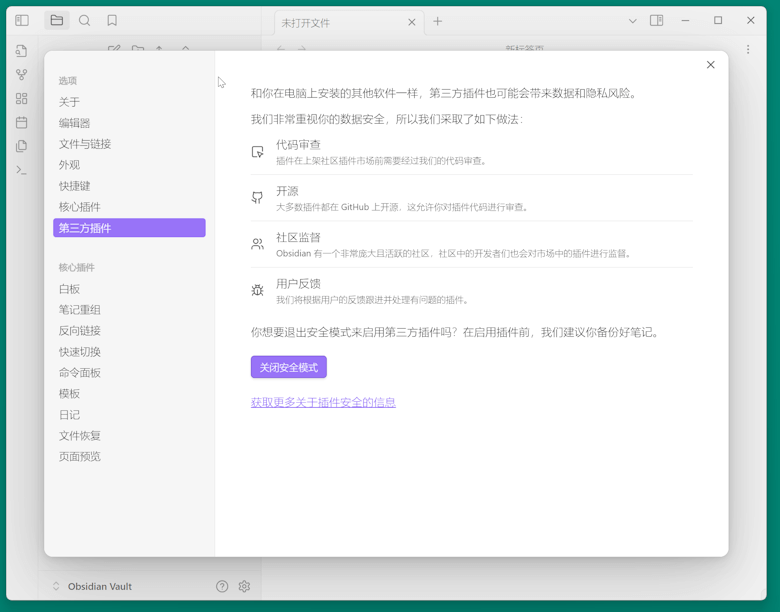Close the settings dialog
The image size is (780, 612).
click(x=711, y=65)
